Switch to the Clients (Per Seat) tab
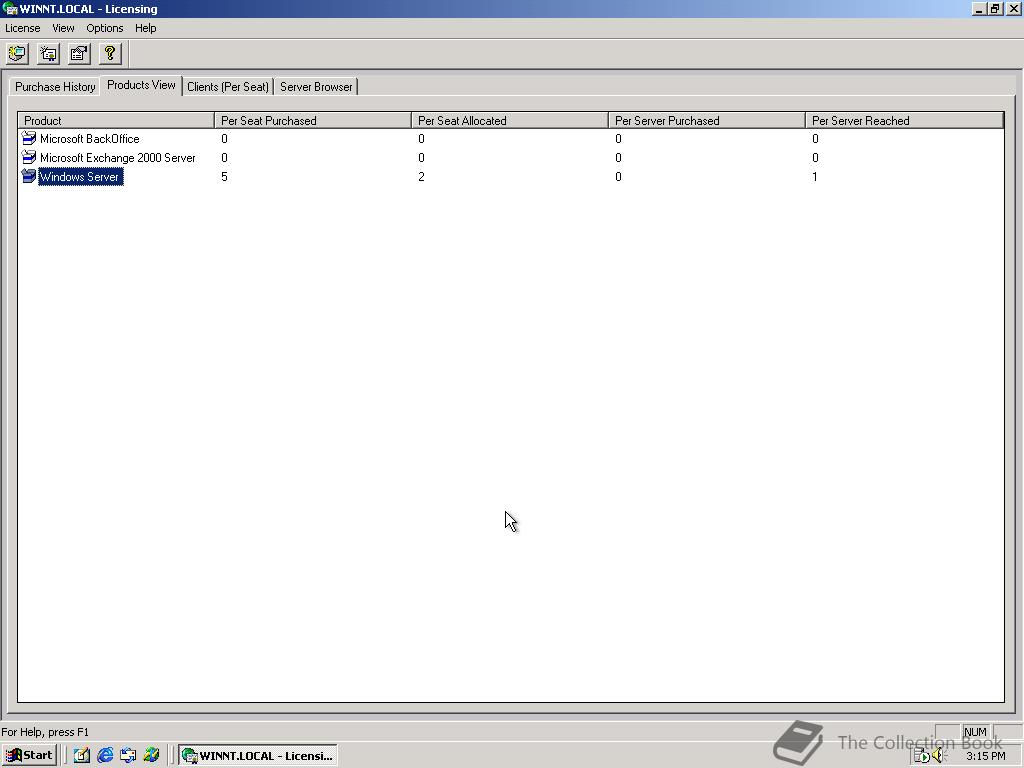Screen dimensions: 1024x768 click(228, 87)
